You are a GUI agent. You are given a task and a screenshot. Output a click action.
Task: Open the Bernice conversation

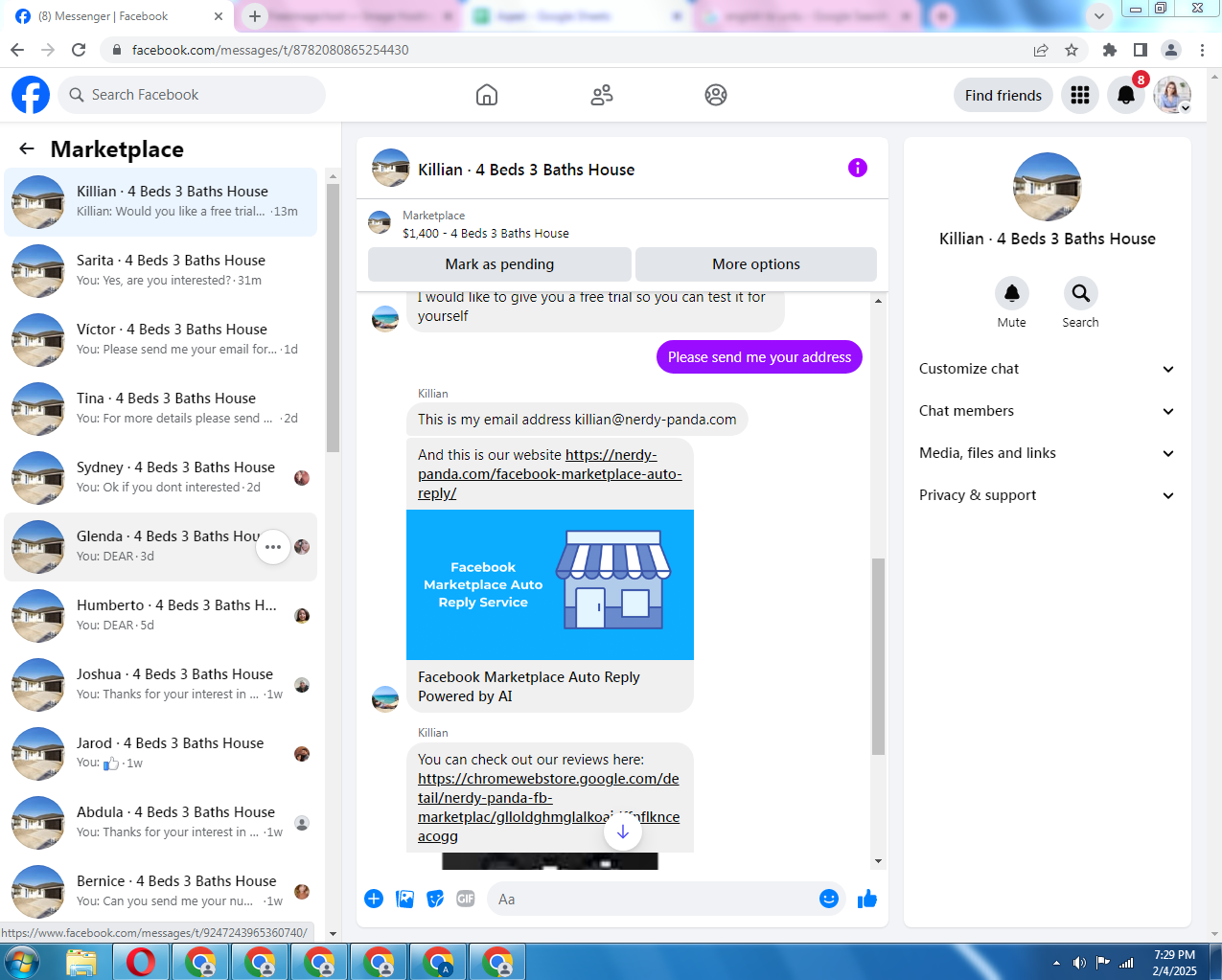click(x=161, y=892)
